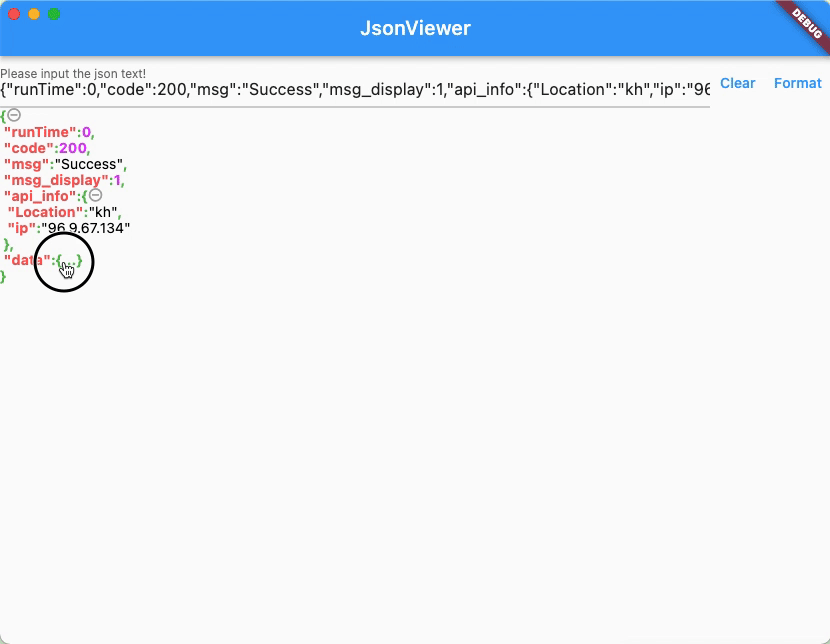Expand the collapsed data object
The image size is (830, 644).
tap(69, 260)
